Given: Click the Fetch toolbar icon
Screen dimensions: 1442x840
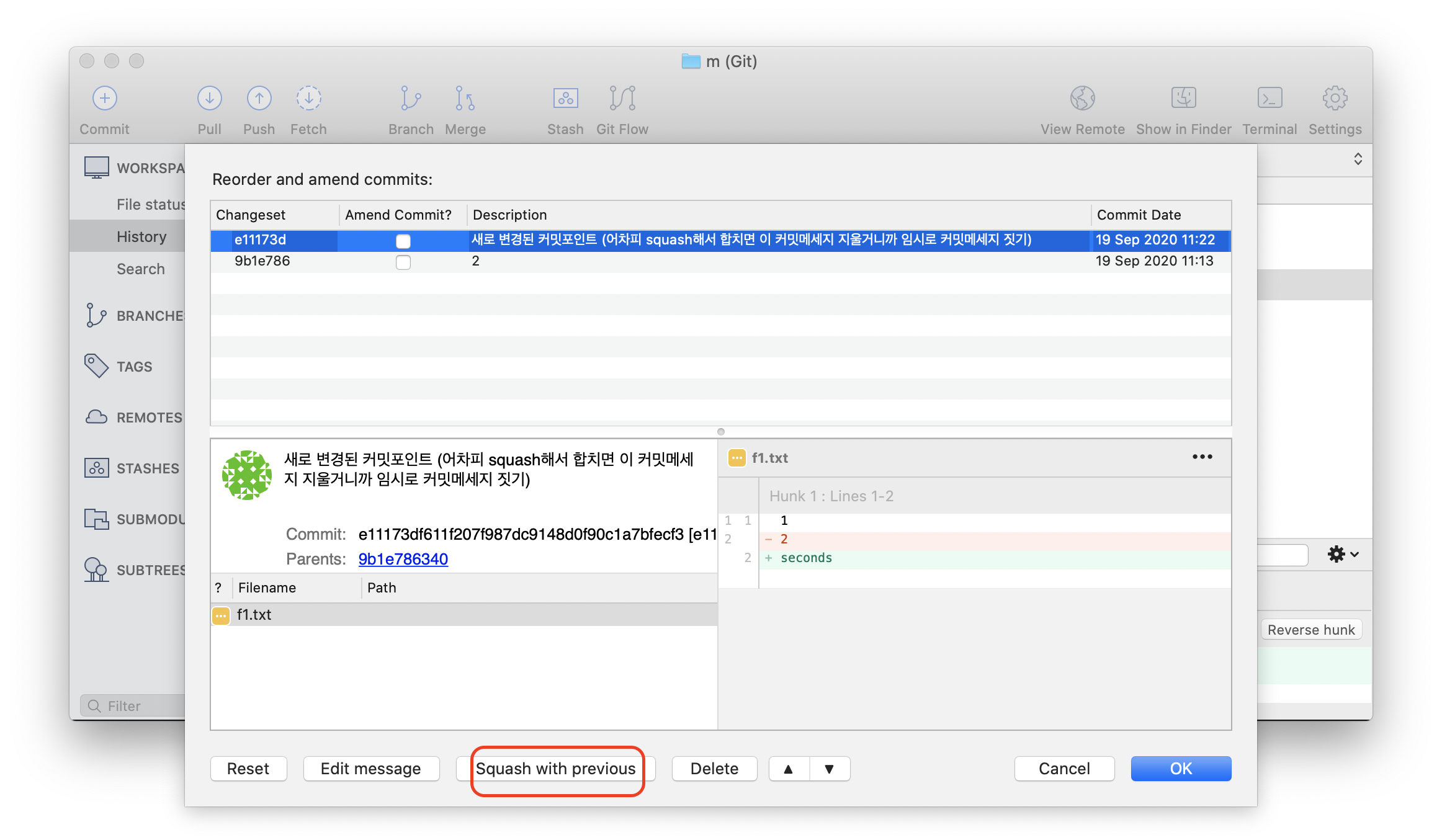Looking at the screenshot, I should pyautogui.click(x=308, y=98).
